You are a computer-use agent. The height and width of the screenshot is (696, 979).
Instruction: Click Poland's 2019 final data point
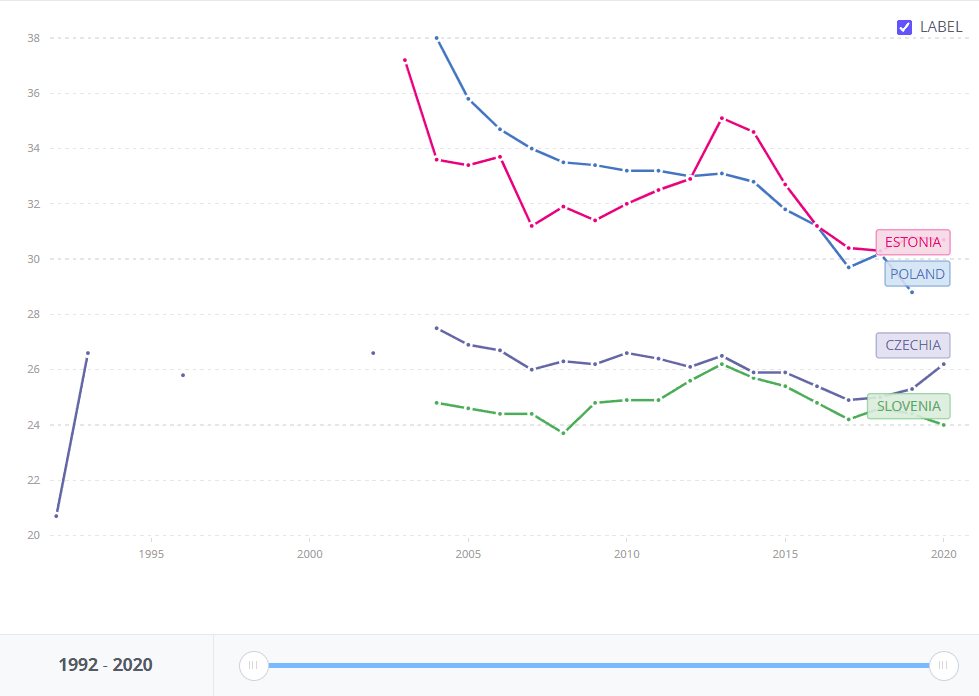tap(912, 292)
